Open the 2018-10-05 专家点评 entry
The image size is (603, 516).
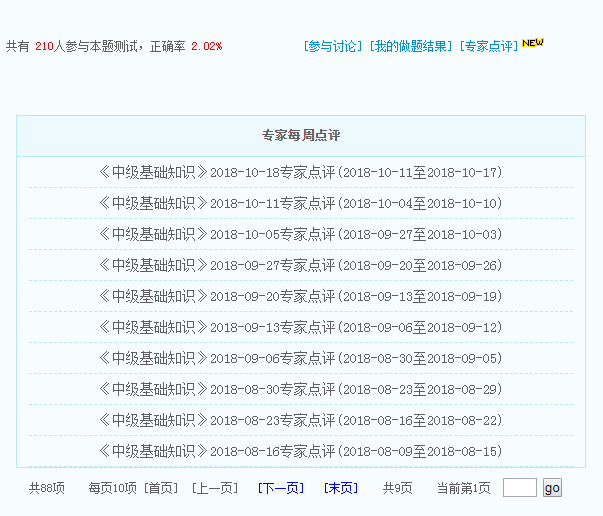click(x=300, y=234)
